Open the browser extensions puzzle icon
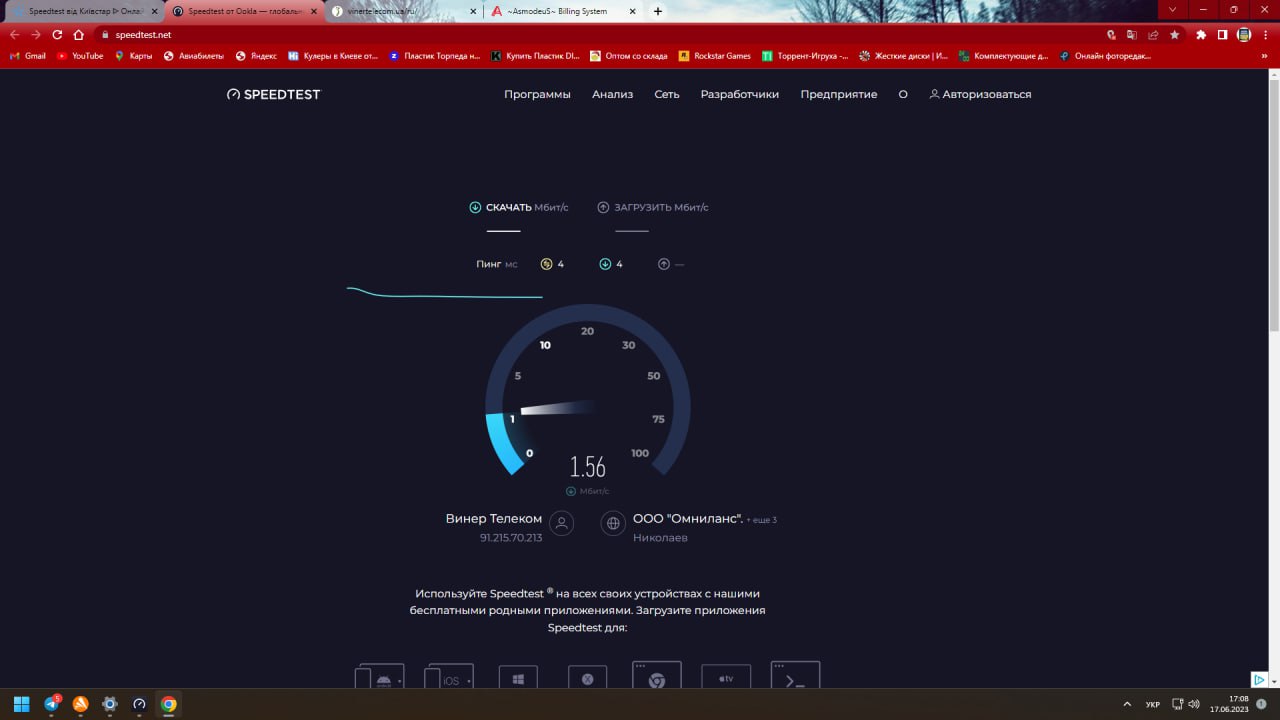The height and width of the screenshot is (720, 1280). click(x=1201, y=34)
